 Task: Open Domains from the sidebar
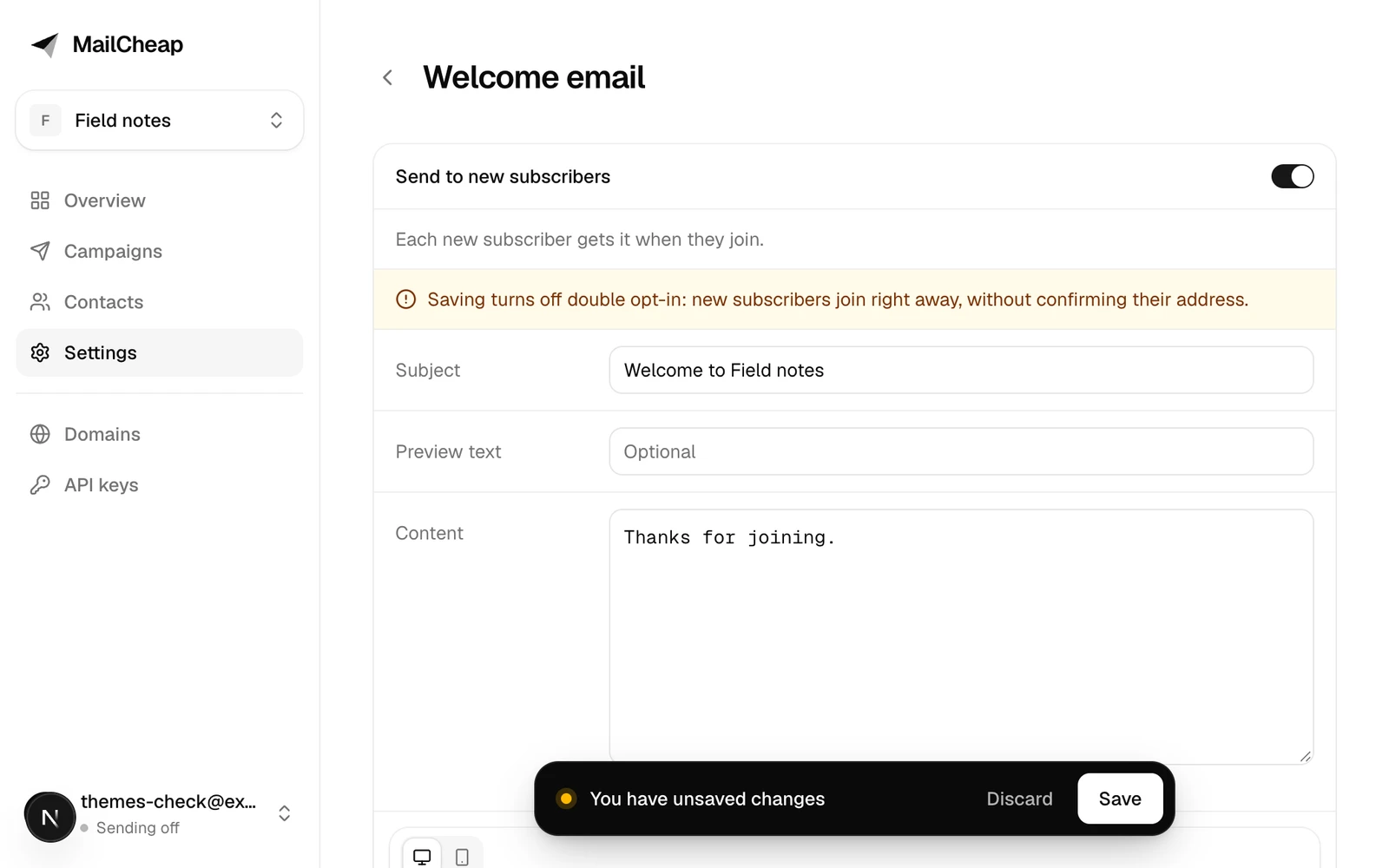(x=160, y=434)
